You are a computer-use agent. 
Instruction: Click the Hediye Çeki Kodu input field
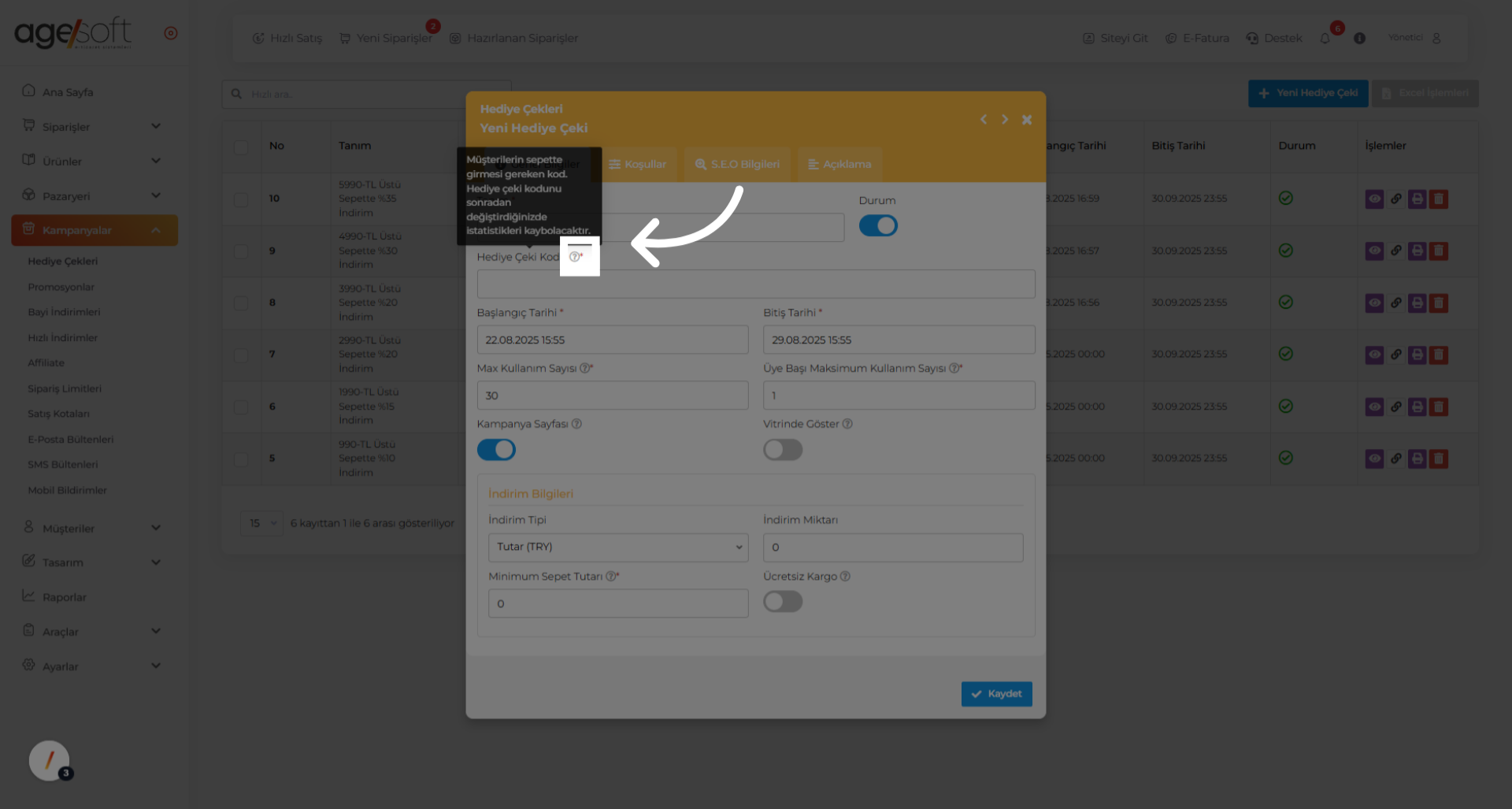click(755, 284)
